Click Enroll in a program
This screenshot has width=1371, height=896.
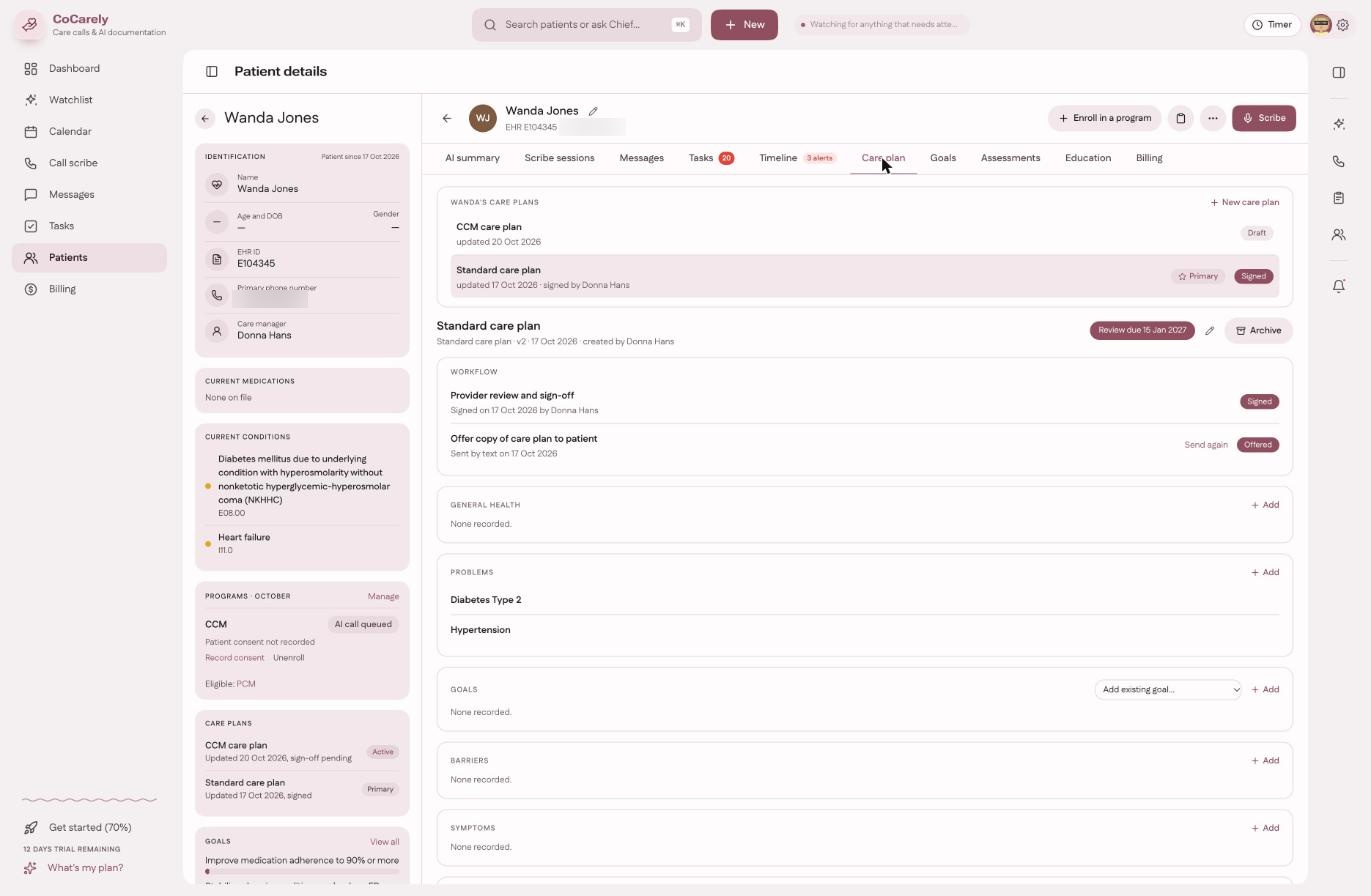[1104, 118]
